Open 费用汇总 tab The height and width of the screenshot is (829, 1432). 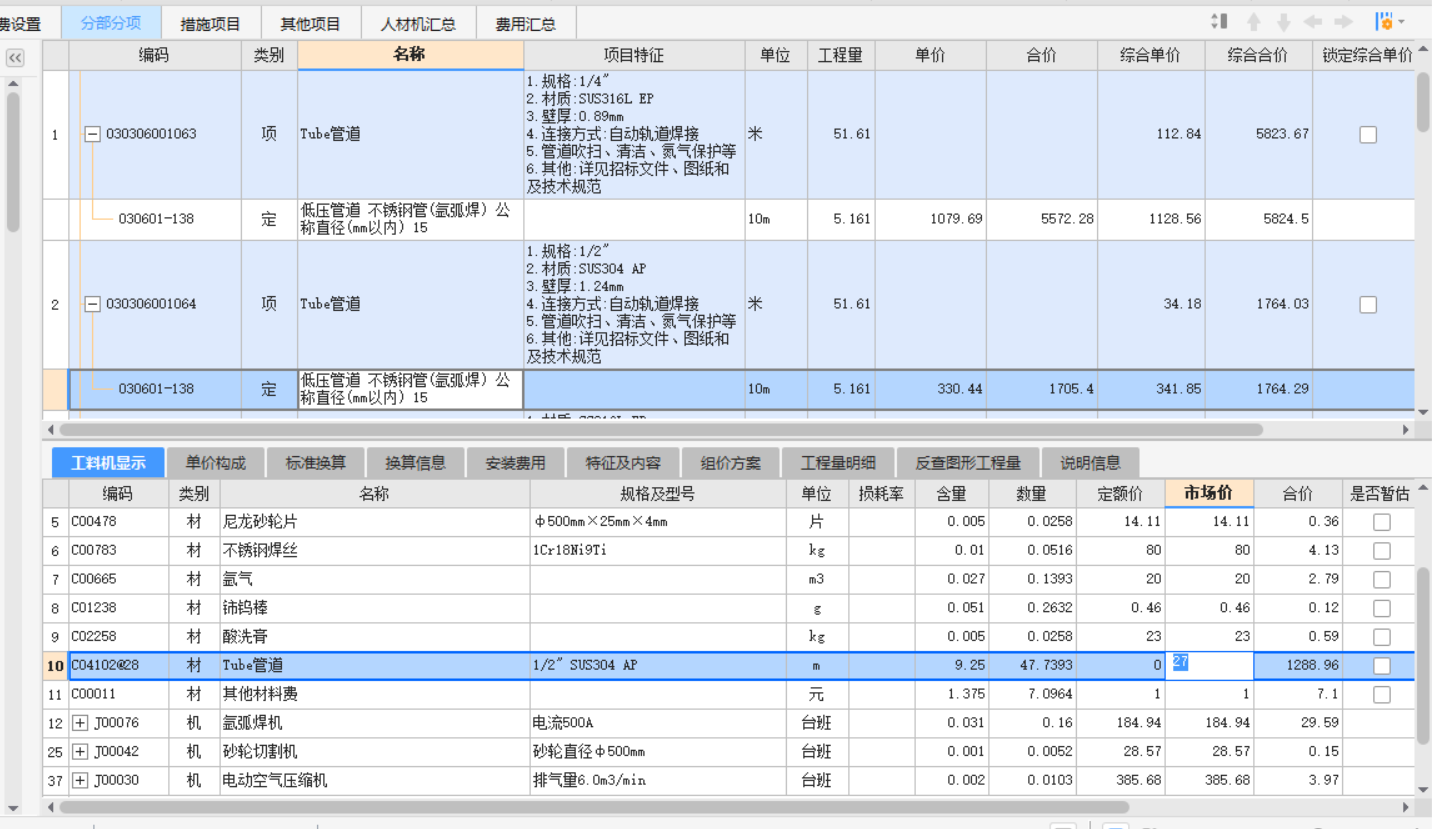tap(526, 23)
